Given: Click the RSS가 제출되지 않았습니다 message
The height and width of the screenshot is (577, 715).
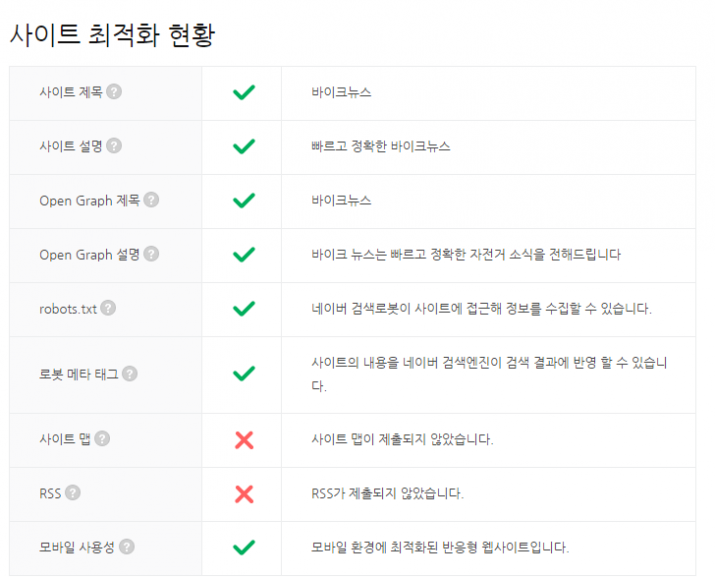Looking at the screenshot, I should 387,493.
